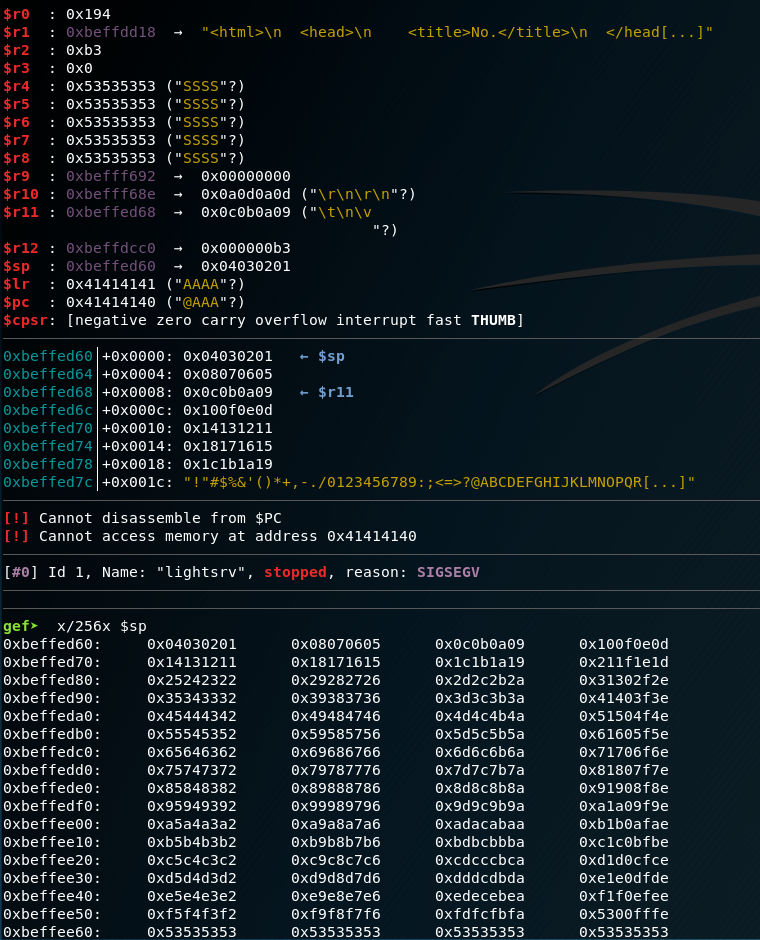Click the green gef prompt
The image size is (760, 940).
21,626
